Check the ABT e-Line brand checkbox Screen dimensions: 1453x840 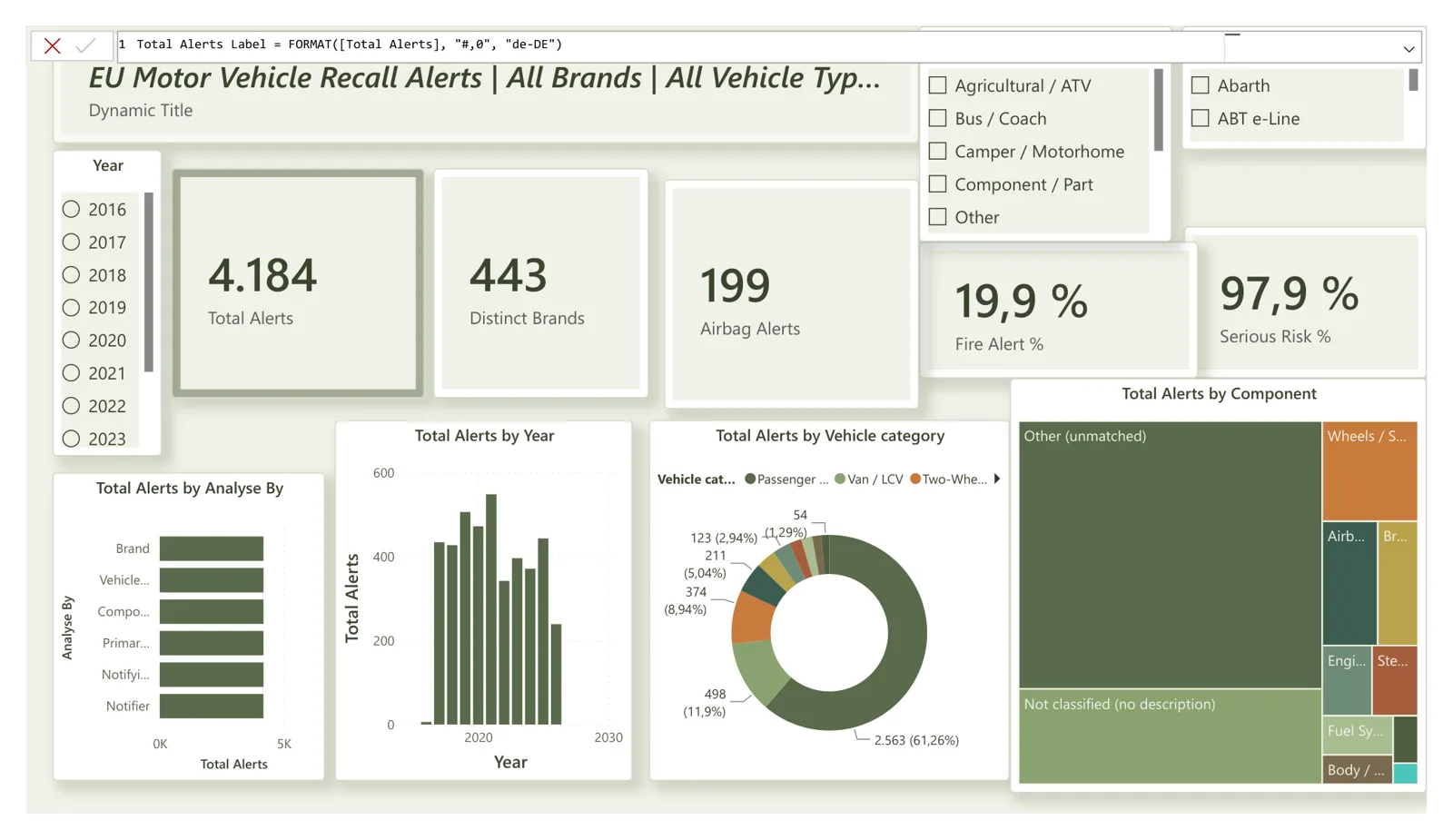[x=1201, y=118]
